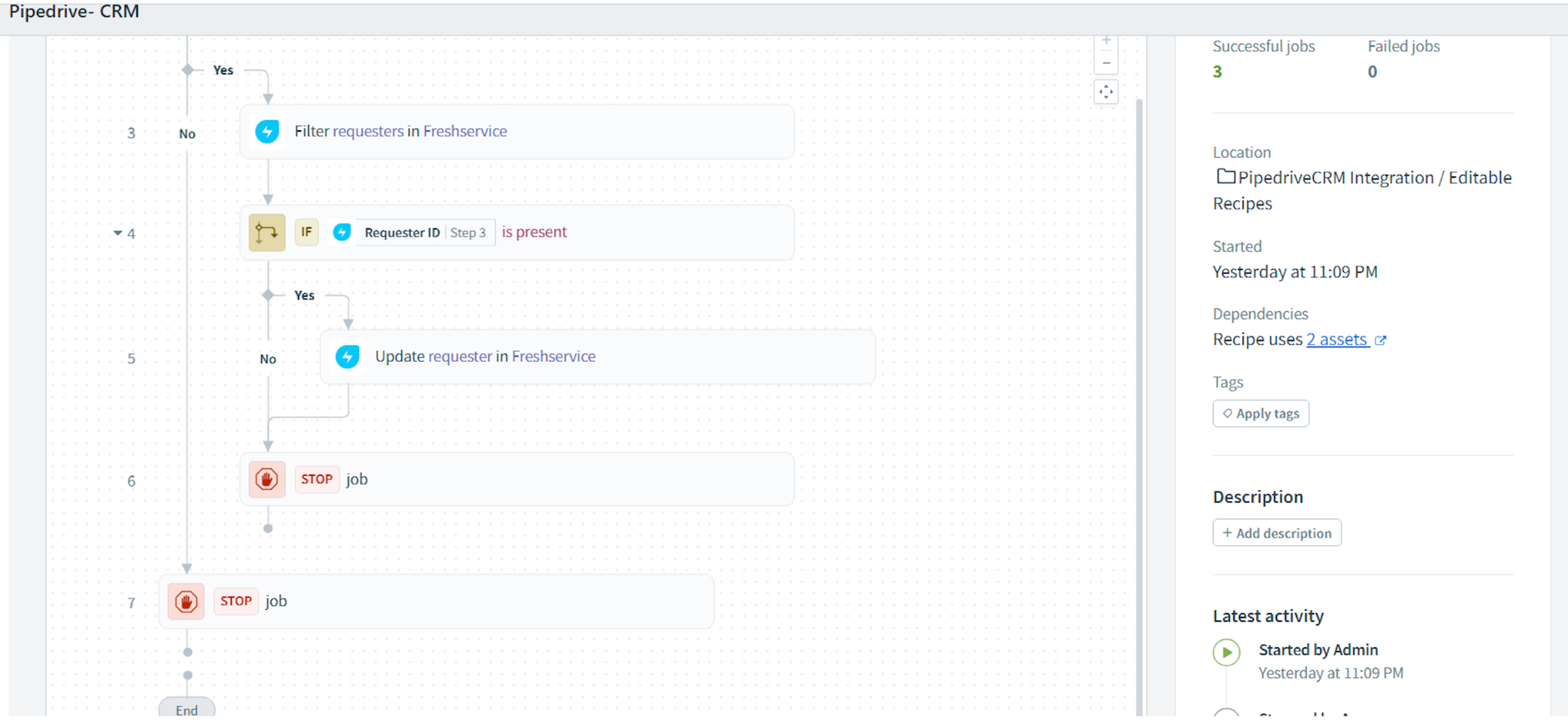
Task: Click the STOP label on step 6
Action: (x=317, y=480)
